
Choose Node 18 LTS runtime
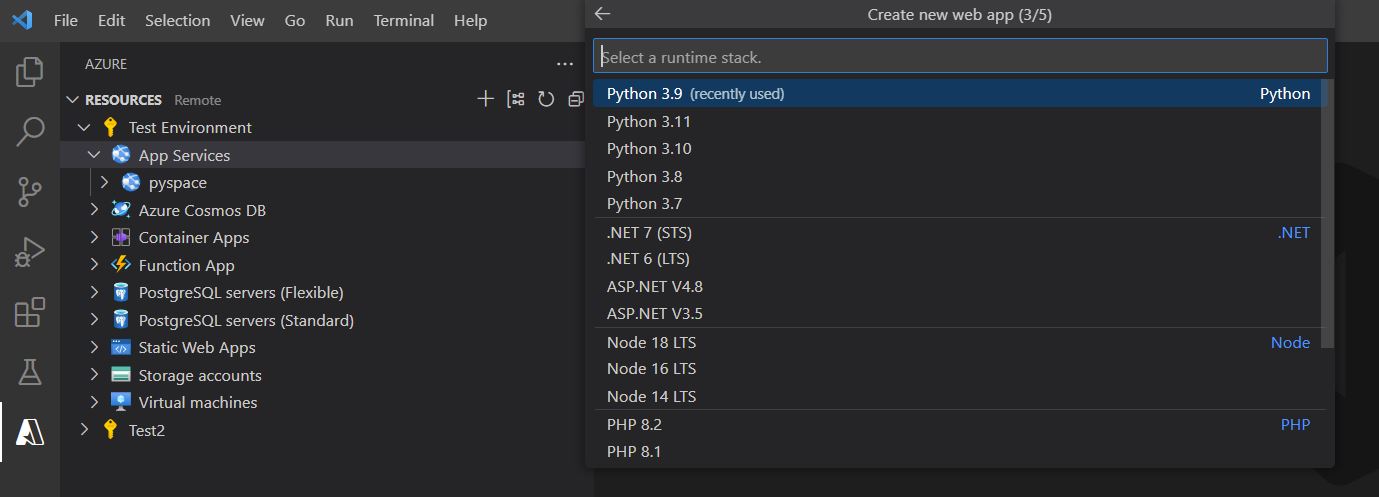651,342
